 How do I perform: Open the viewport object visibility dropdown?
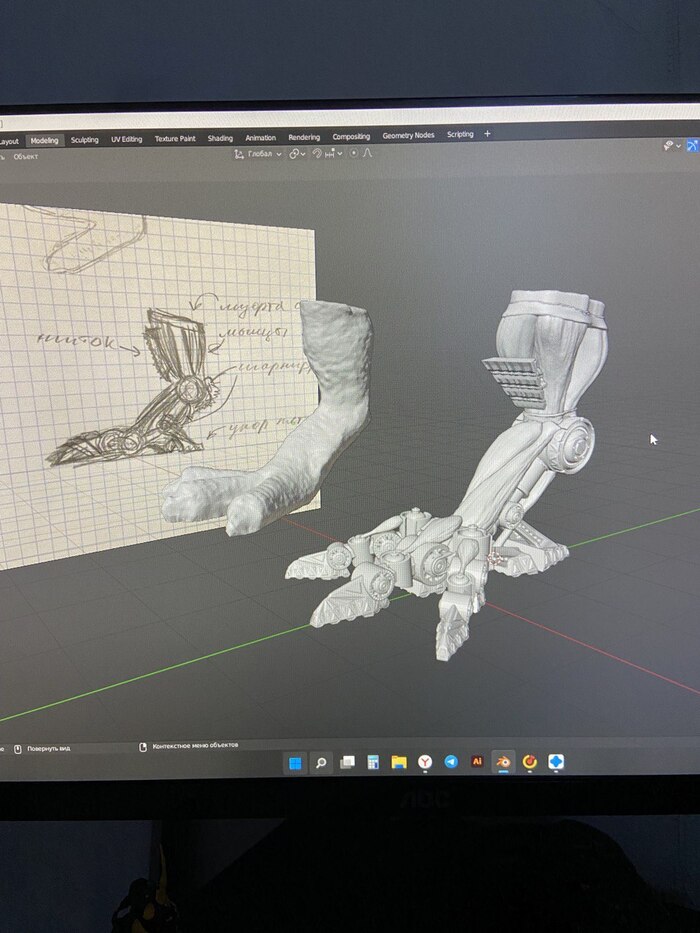(x=673, y=146)
